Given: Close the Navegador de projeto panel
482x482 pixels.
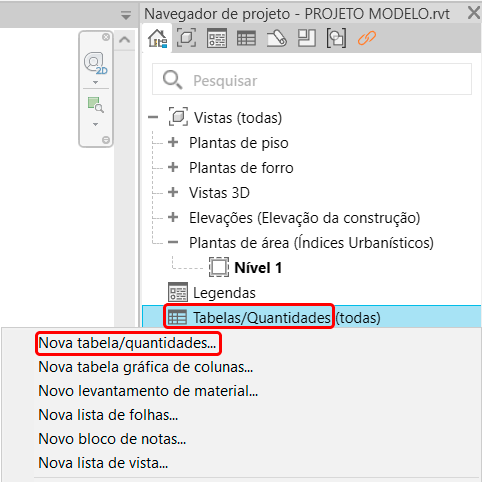Looking at the screenshot, I should (x=474, y=13).
